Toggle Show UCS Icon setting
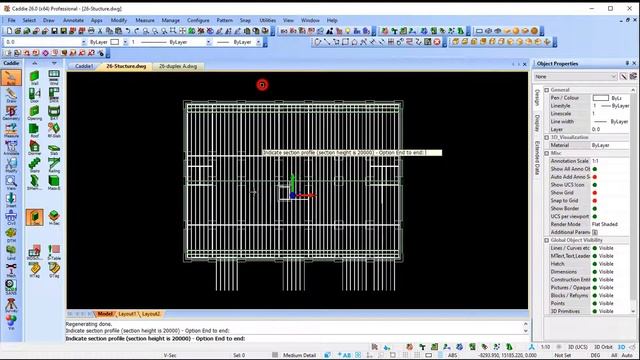This screenshot has height=360, width=640. pos(595,185)
